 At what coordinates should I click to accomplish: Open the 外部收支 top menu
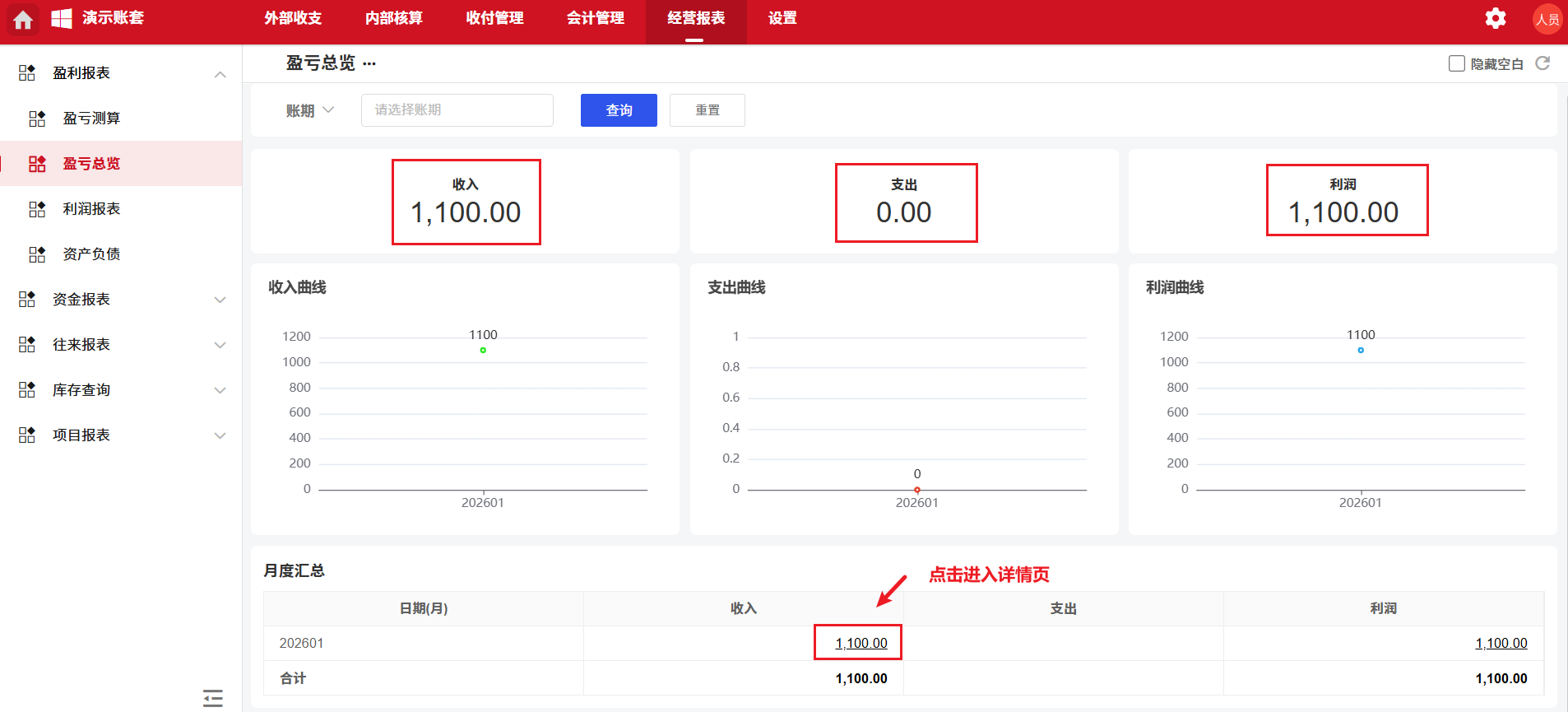pos(293,18)
